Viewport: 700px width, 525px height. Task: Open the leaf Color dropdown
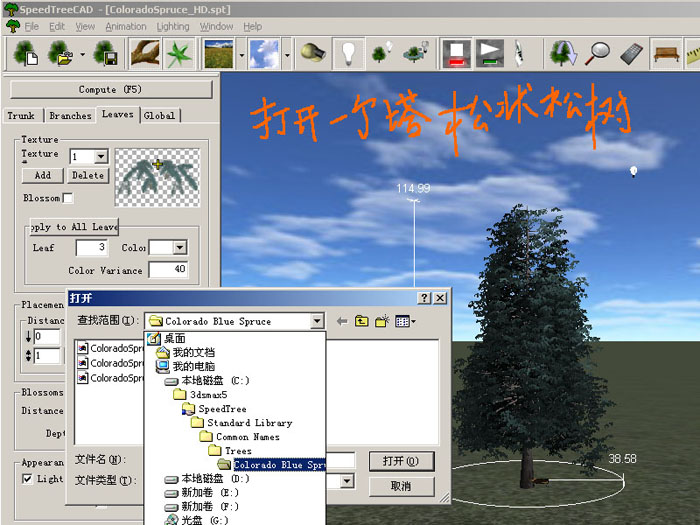[180, 247]
